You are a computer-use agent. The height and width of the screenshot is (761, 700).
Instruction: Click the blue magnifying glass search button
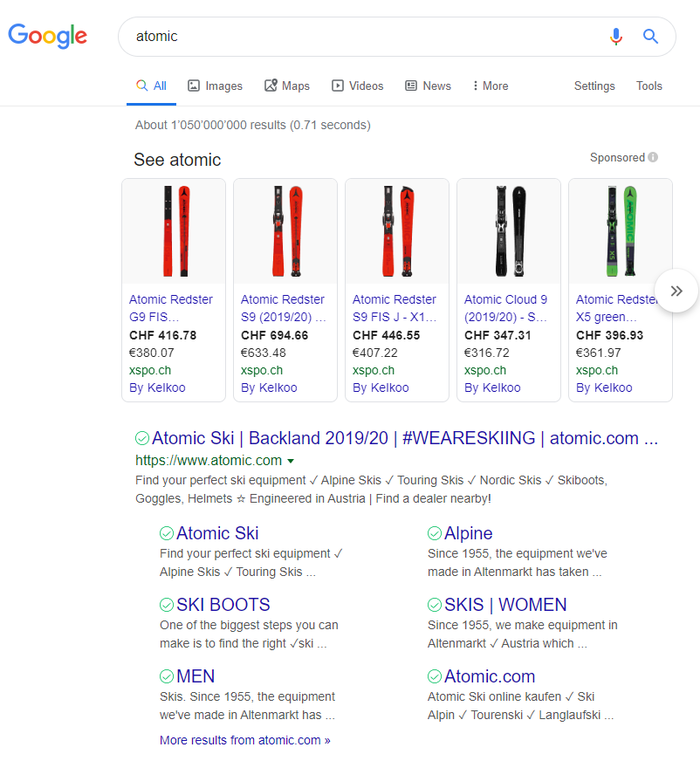click(651, 37)
